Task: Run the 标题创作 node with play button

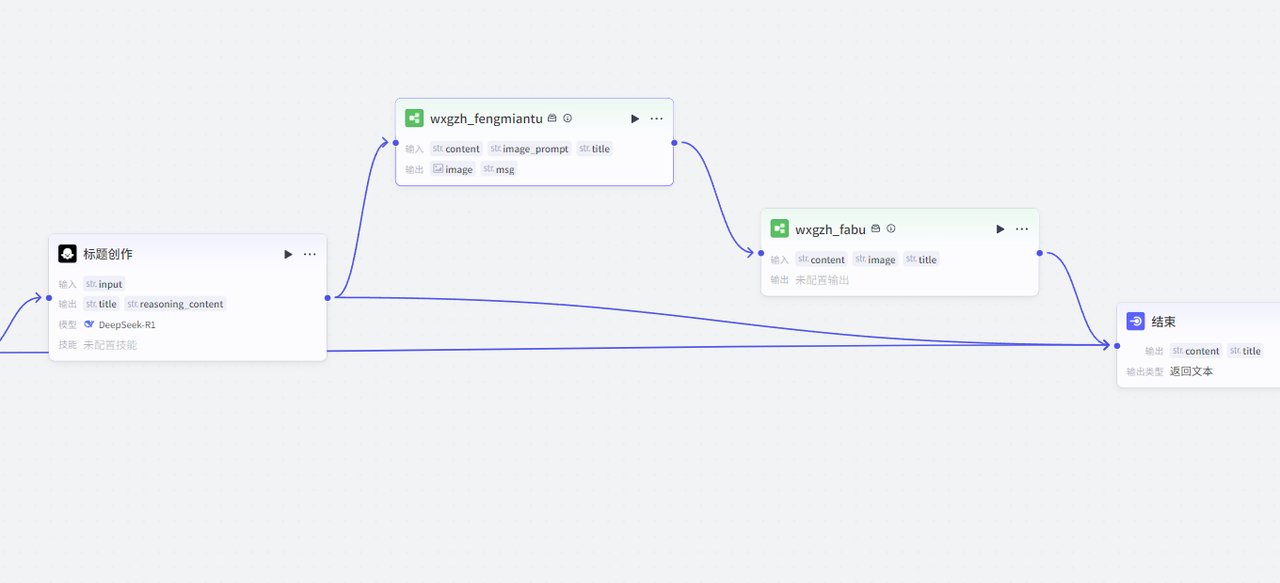Action: 288,254
